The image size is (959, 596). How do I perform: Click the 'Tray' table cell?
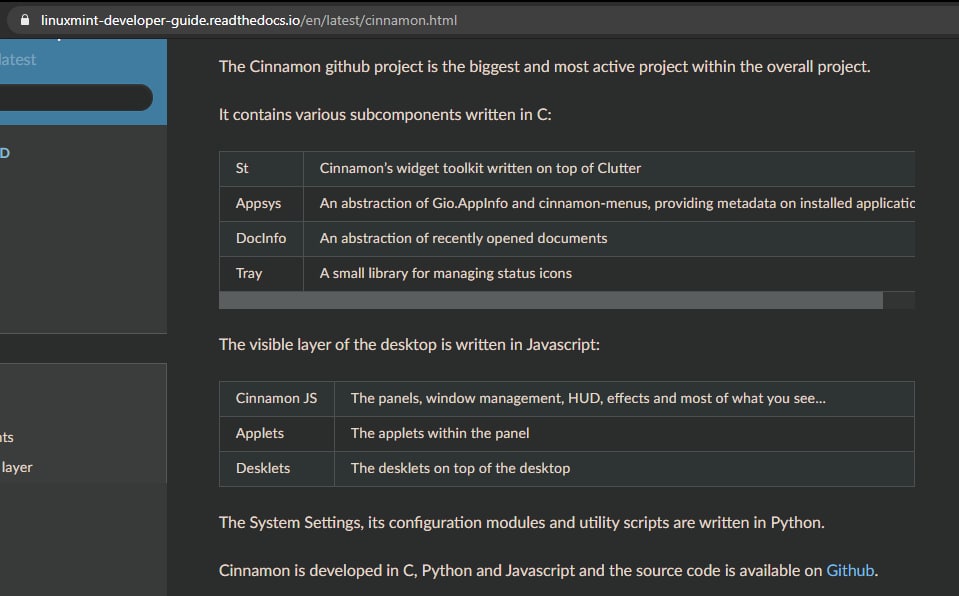tap(261, 273)
